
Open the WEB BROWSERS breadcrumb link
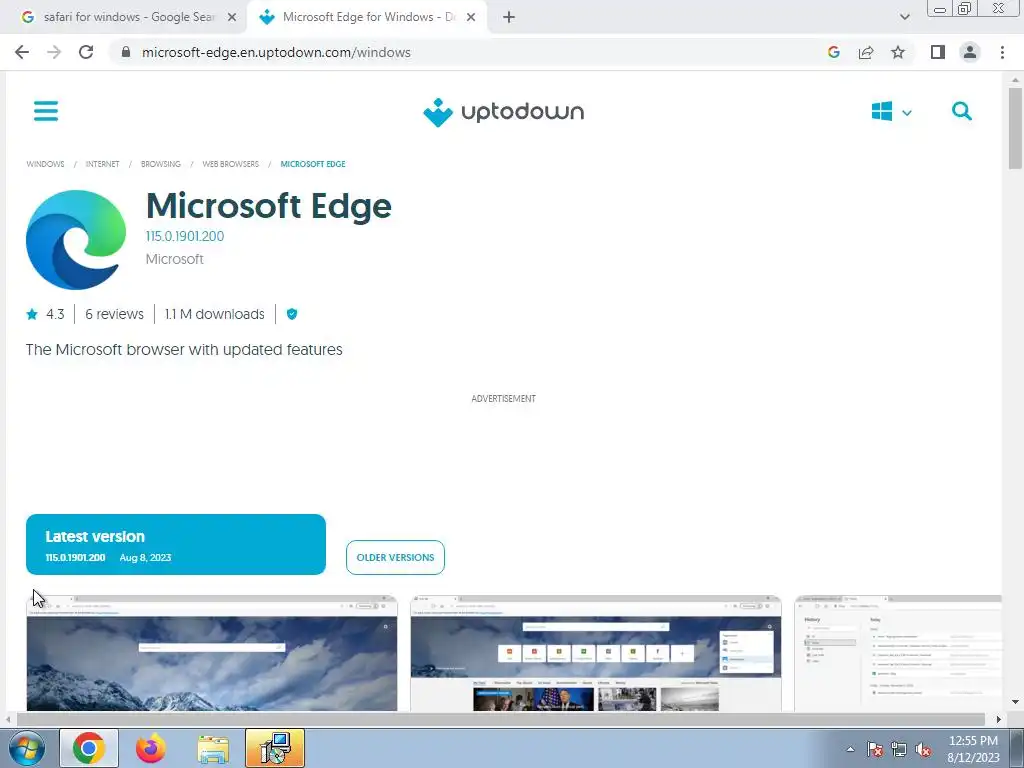click(x=231, y=164)
